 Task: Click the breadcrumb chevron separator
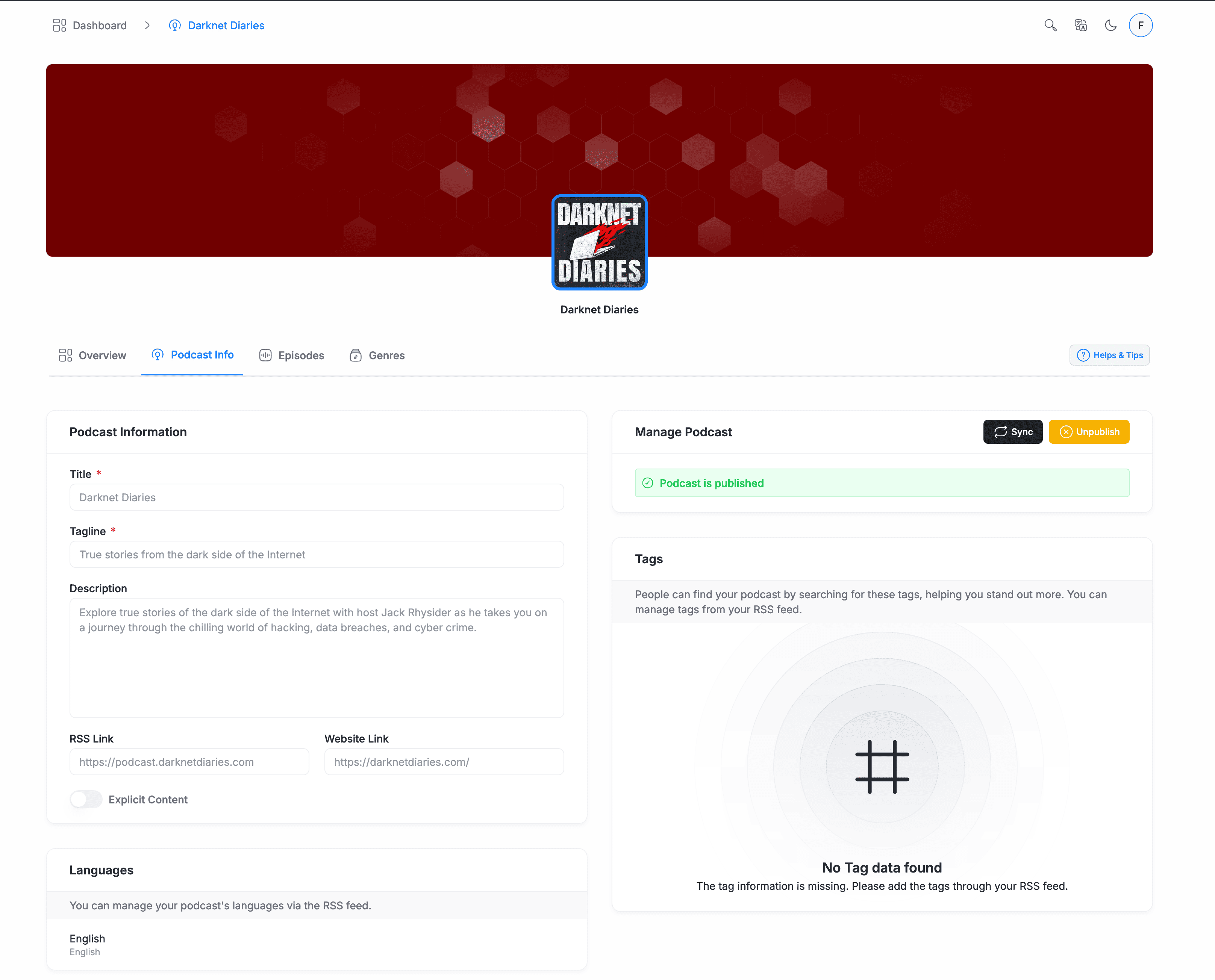click(147, 26)
